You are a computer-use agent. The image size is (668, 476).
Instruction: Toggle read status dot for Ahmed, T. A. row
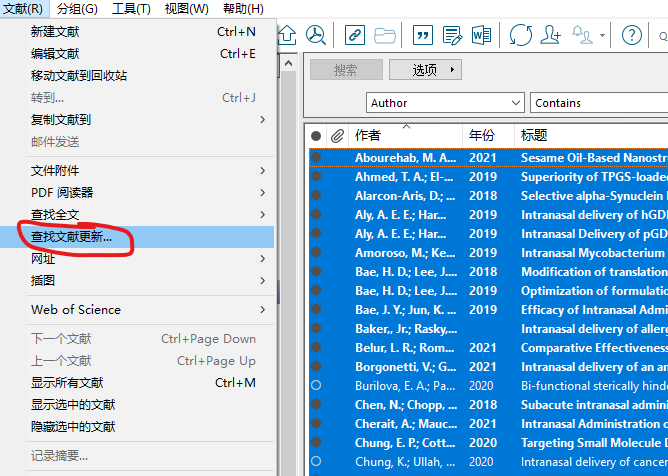(316, 176)
